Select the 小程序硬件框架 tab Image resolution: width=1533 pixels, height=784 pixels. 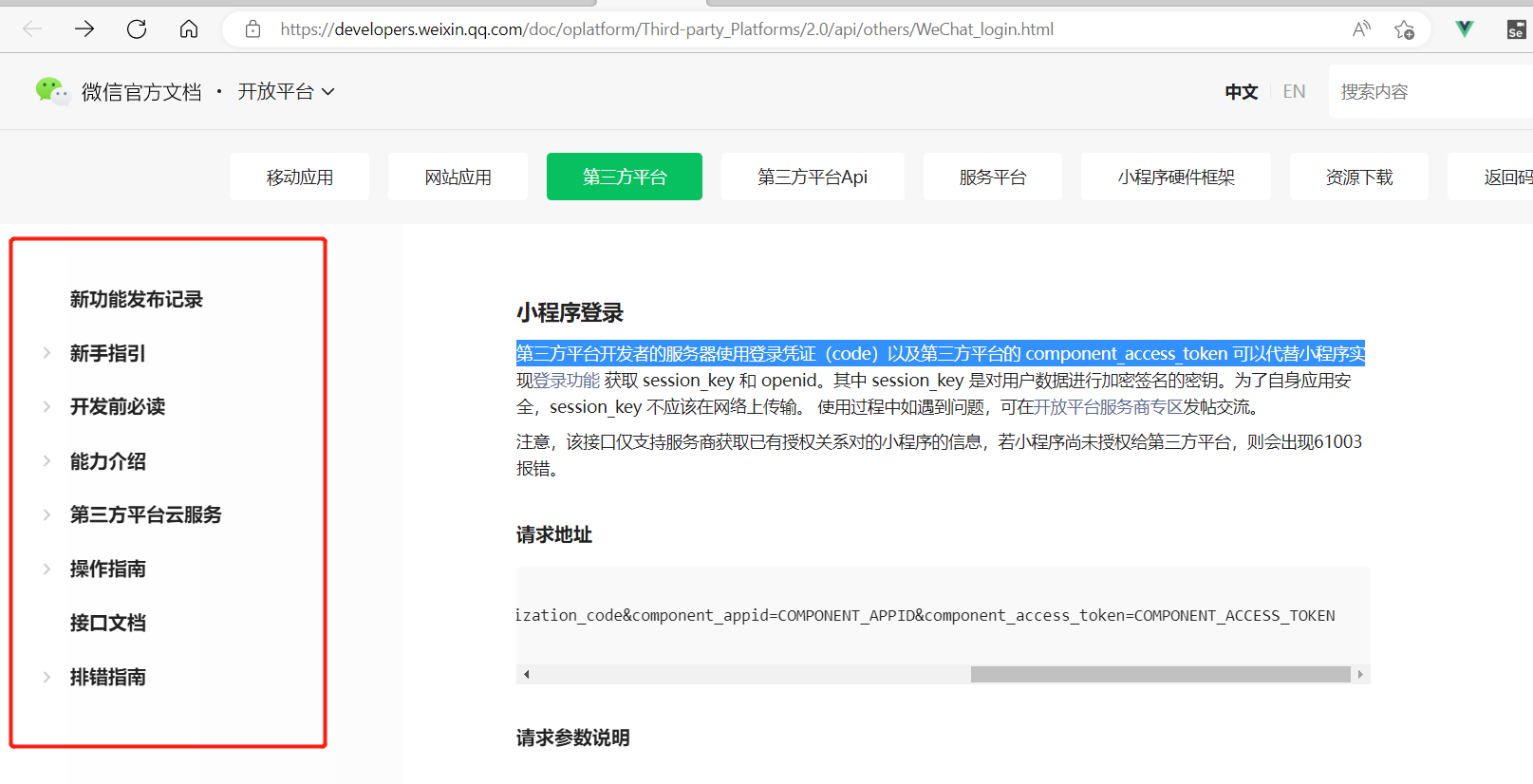(1176, 177)
